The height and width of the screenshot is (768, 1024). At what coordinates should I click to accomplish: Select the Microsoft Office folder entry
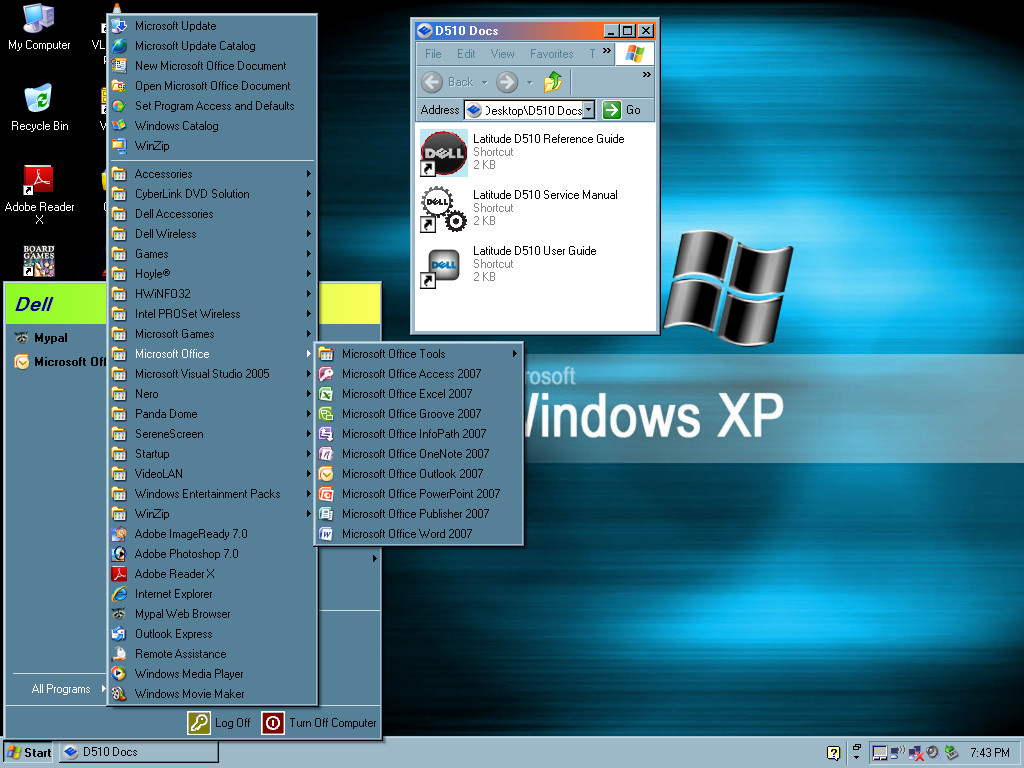coord(212,354)
